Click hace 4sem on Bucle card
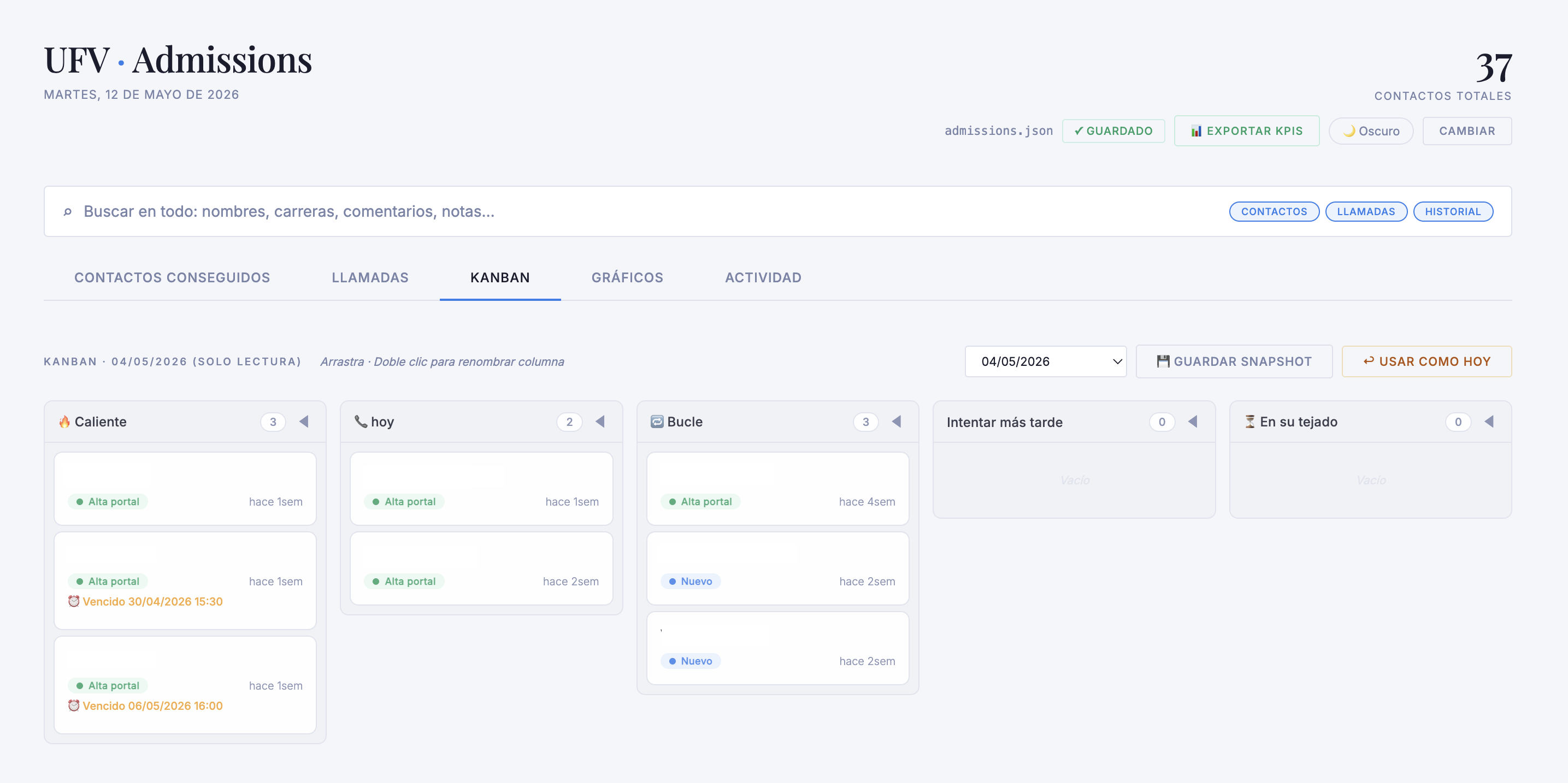The width and height of the screenshot is (1568, 783). click(867, 501)
